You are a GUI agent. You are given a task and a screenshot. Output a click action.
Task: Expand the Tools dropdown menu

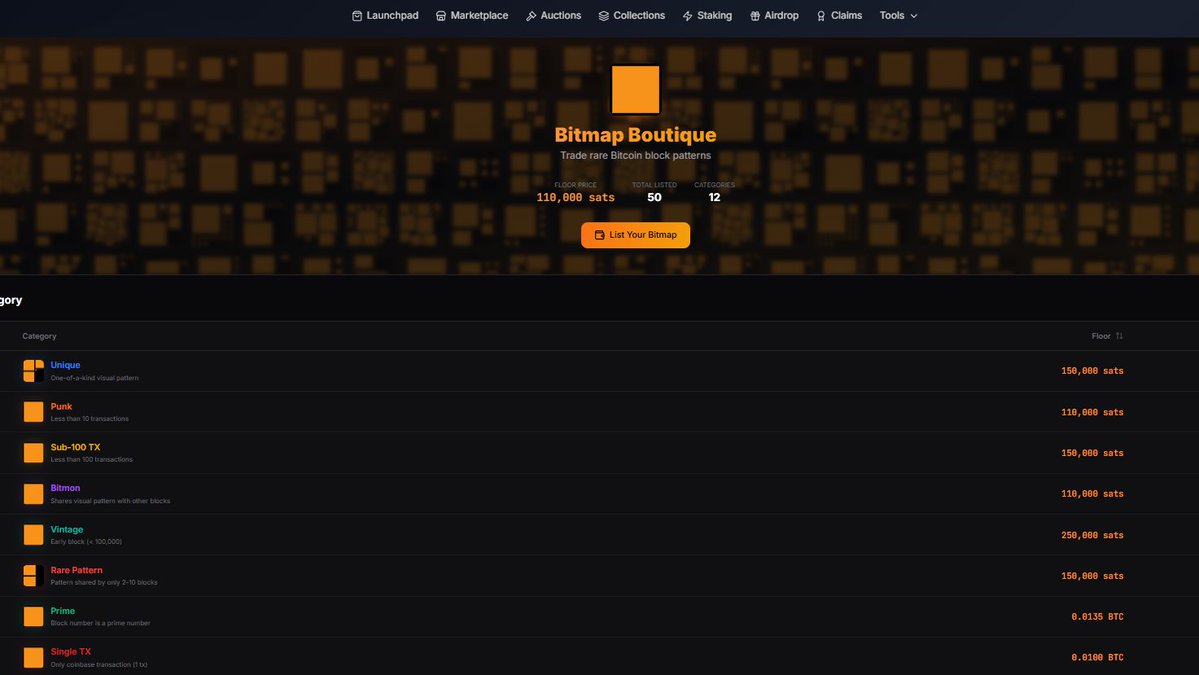tap(898, 15)
